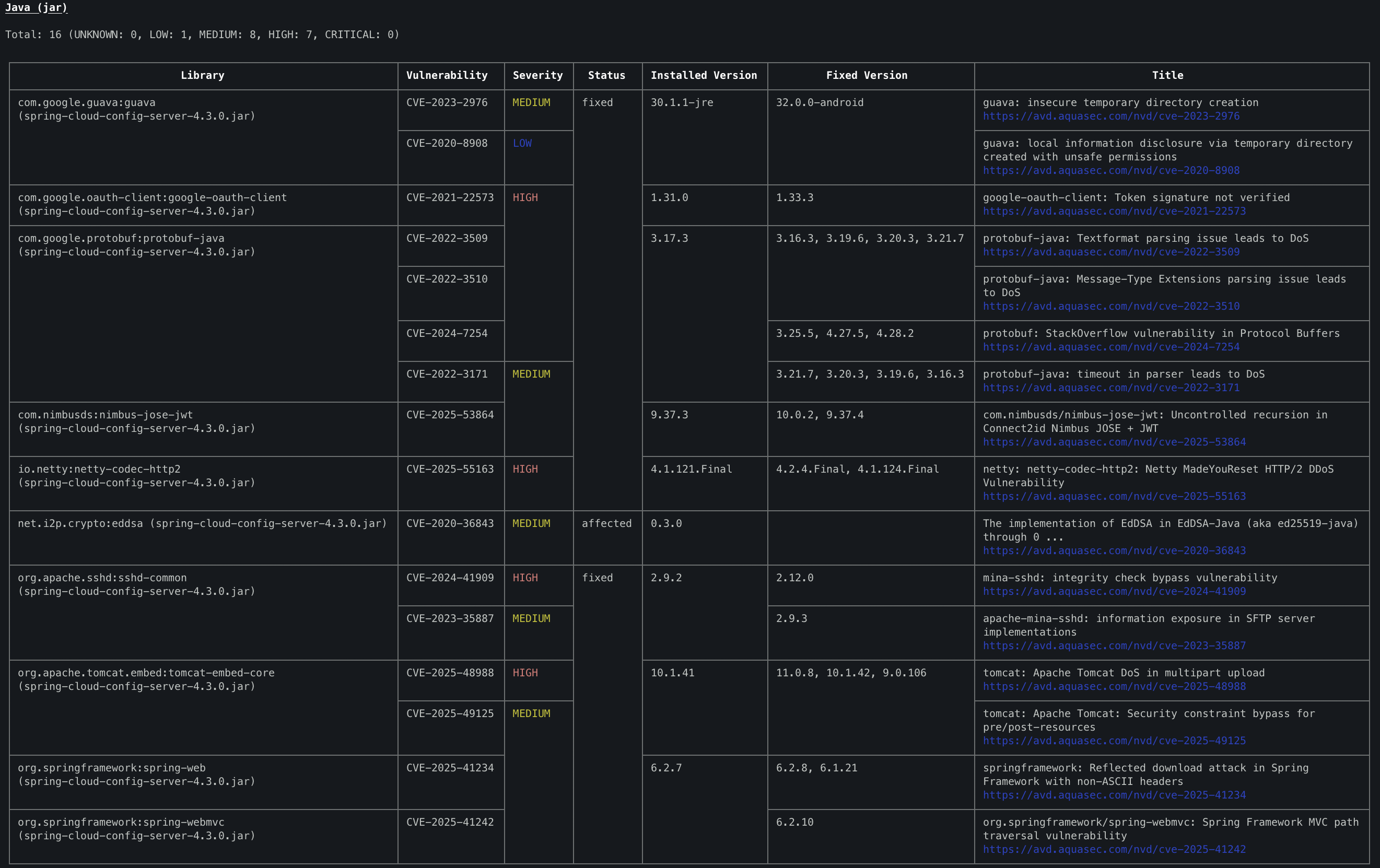Viewport: 1380px width, 868px height.
Task: Open the cve-2025-41242 aquasec link
Action: [x=1114, y=850]
